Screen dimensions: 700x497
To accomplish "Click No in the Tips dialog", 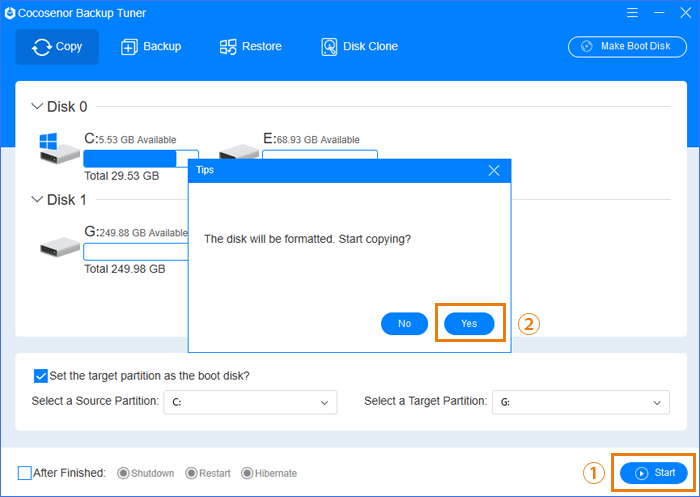I will [404, 324].
